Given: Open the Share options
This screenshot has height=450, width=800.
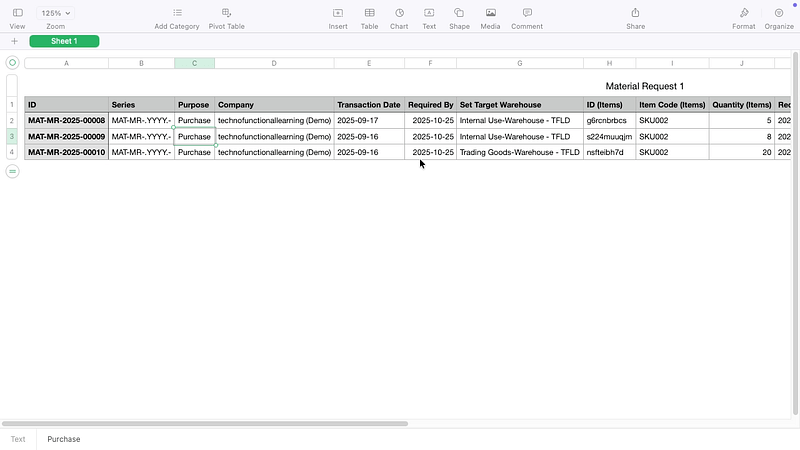Looking at the screenshot, I should (635, 13).
